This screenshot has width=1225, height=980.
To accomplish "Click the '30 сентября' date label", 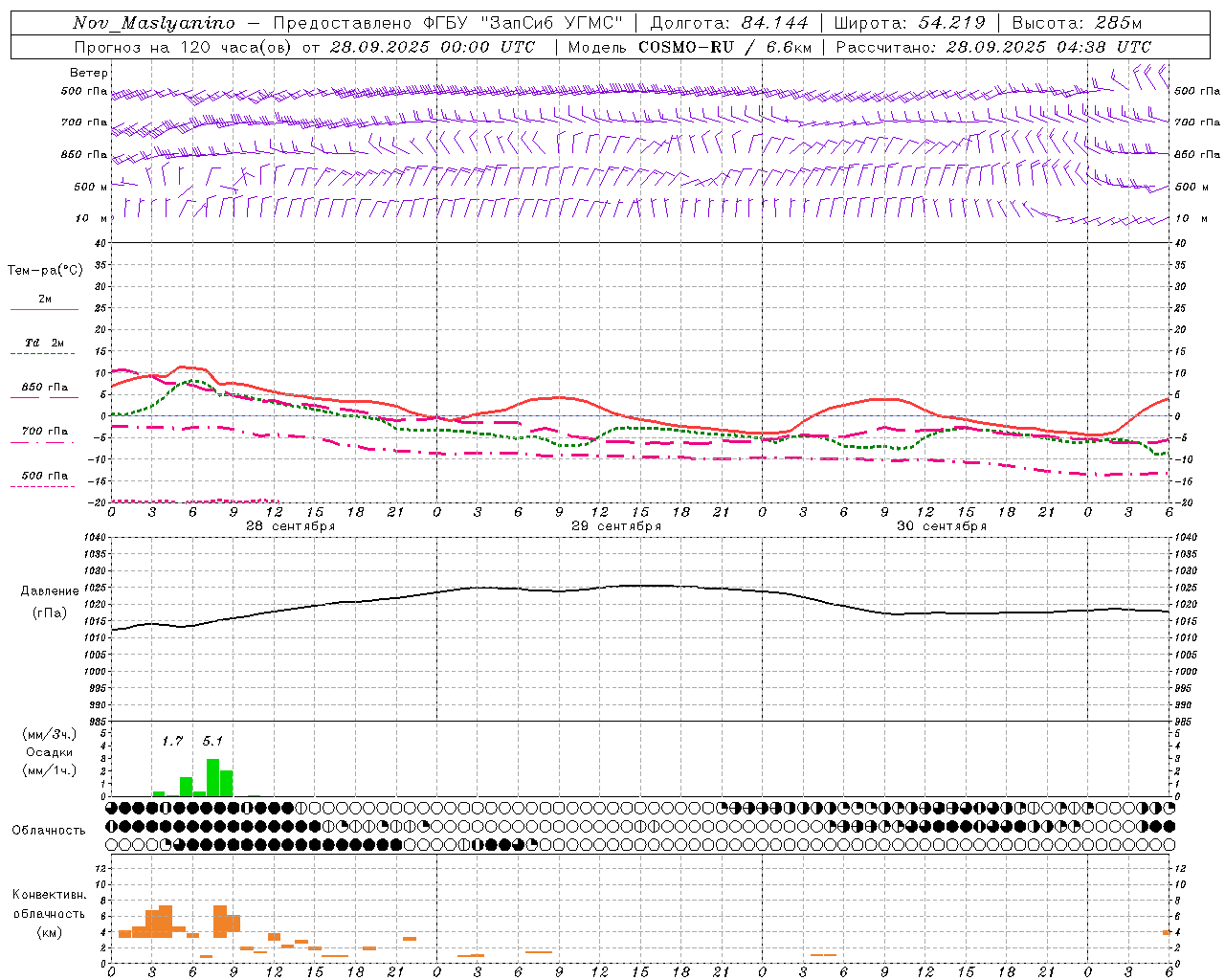I will (x=942, y=526).
